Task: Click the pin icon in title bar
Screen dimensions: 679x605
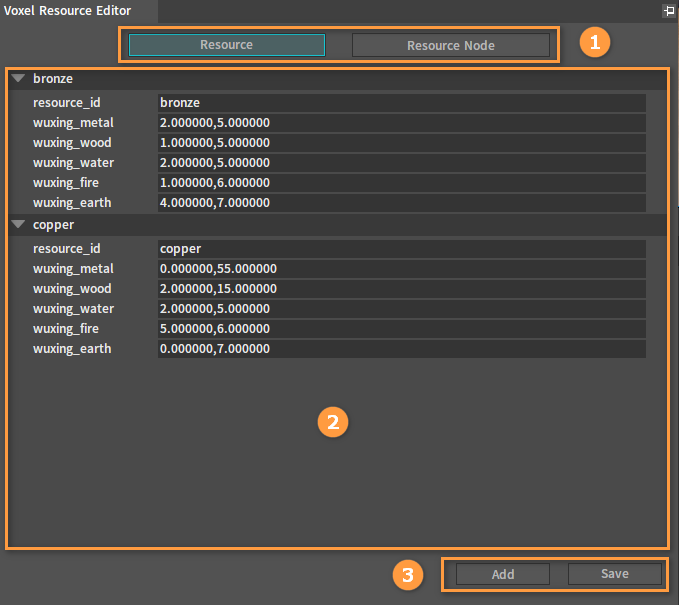Action: (x=669, y=10)
